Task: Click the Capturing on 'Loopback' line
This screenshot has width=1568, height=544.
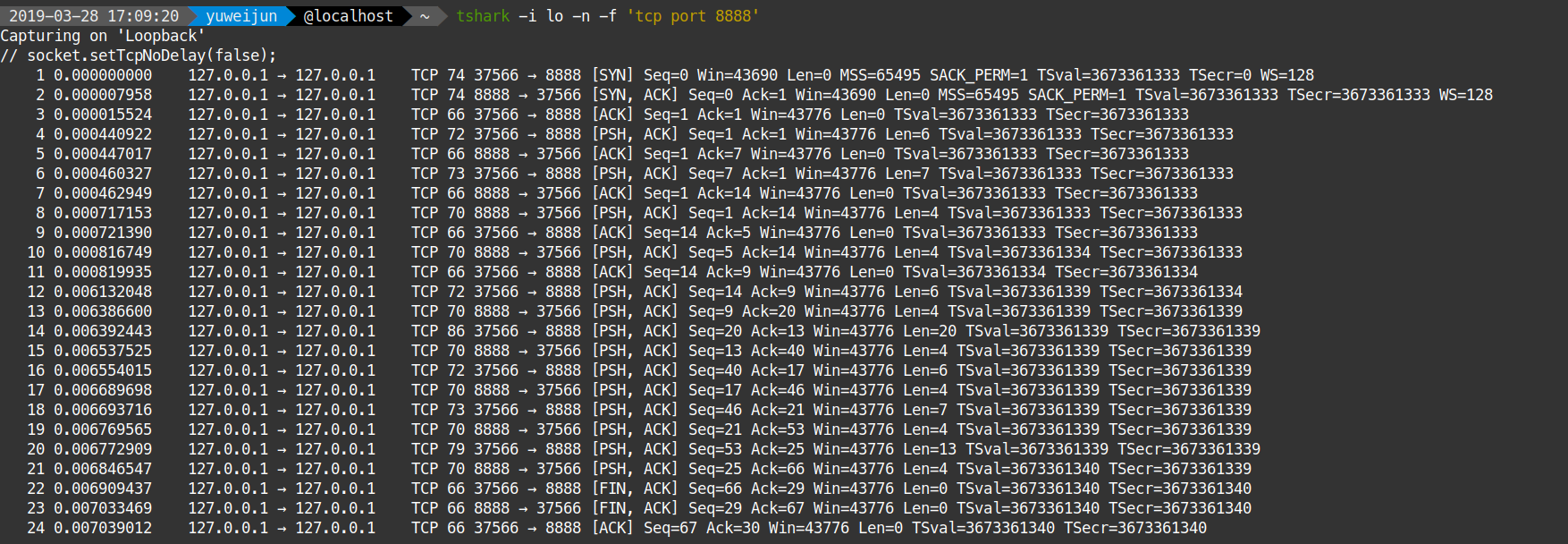Action: [x=103, y=36]
